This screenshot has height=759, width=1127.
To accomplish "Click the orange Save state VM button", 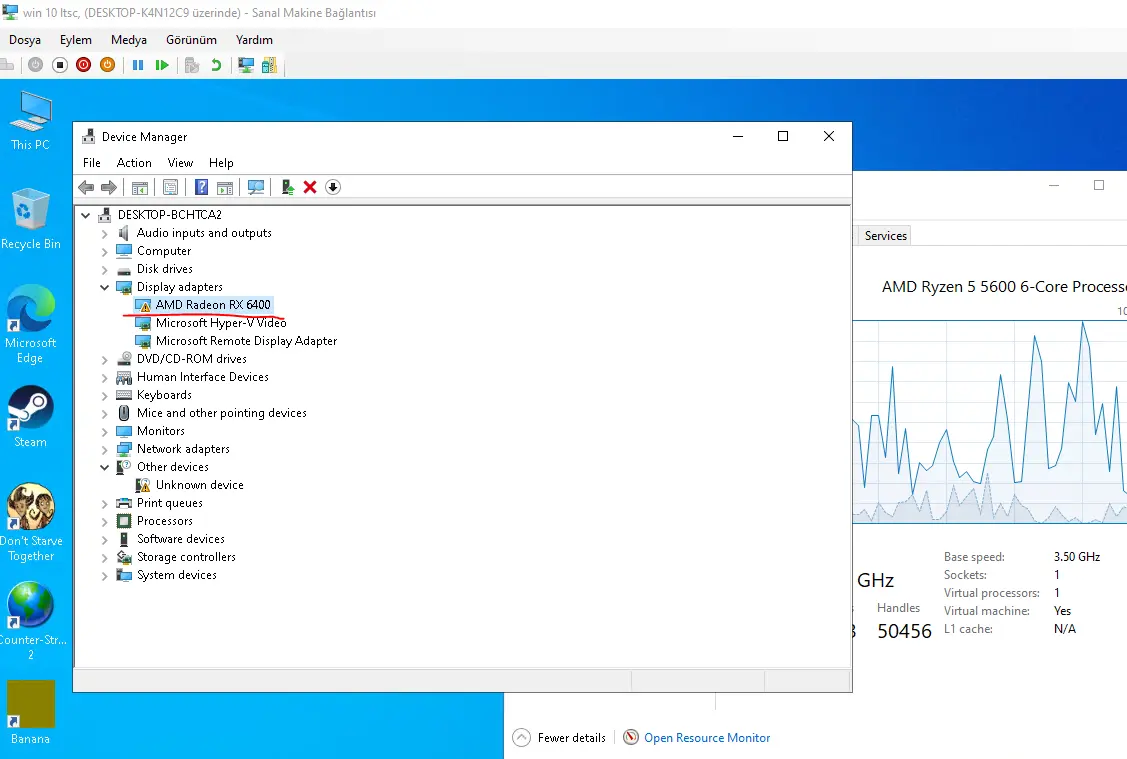I will pos(107,65).
